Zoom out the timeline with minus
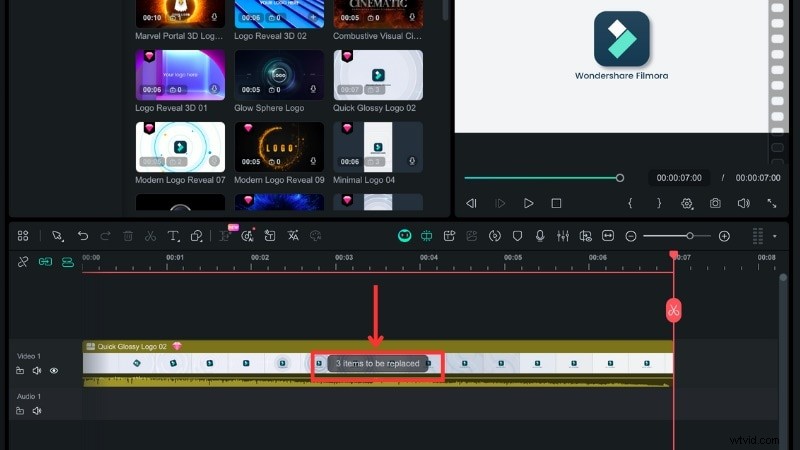 tap(631, 236)
